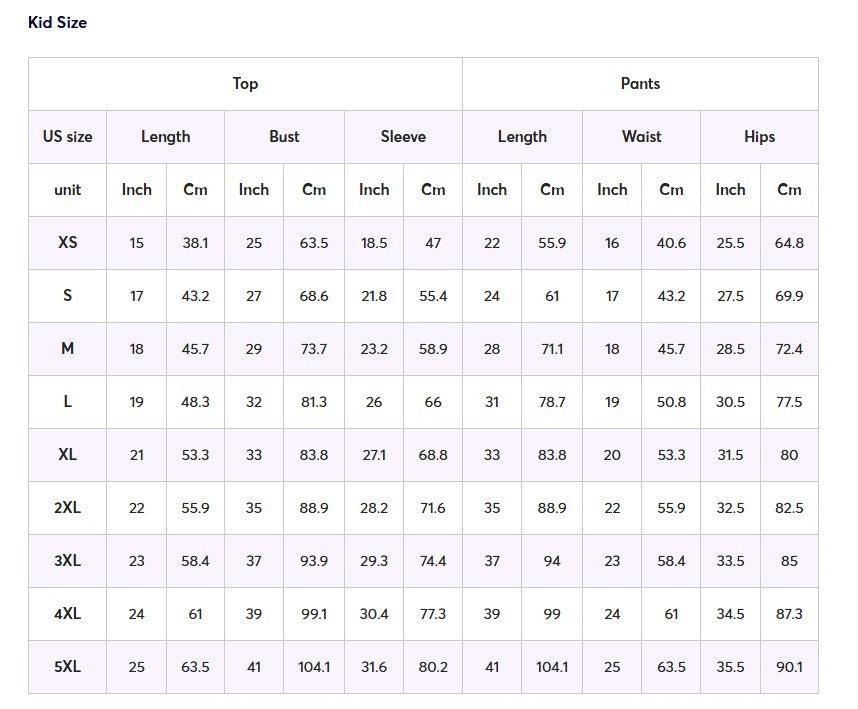Select the M bust value 73.7 cm
Image resolution: width=858 pixels, height=709 pixels.
314,349
